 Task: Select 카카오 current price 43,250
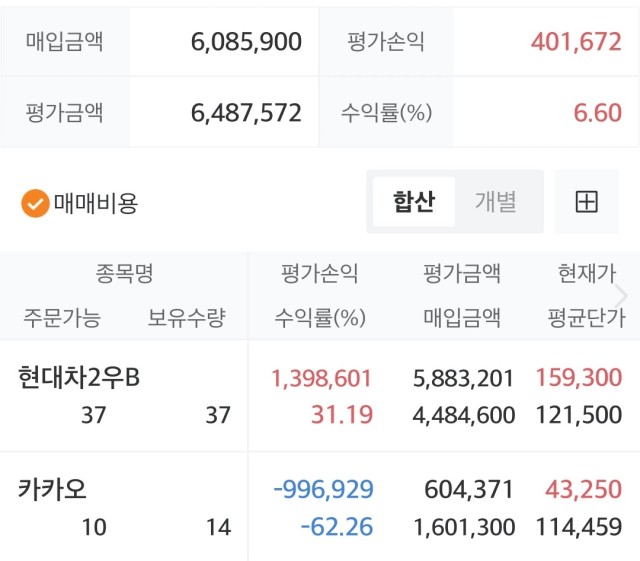tap(583, 489)
